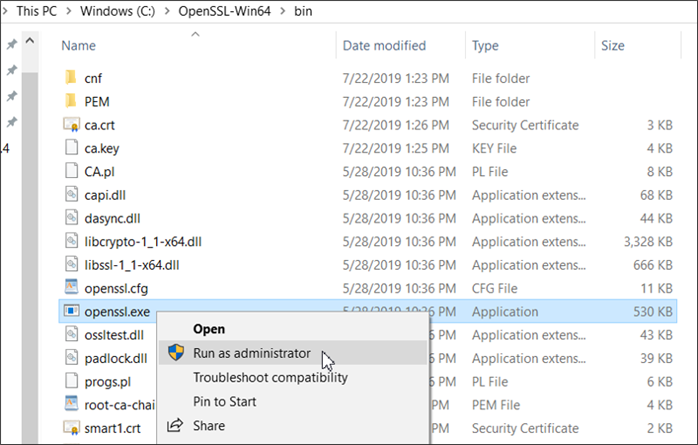Screen dimensions: 698x445
Task: Choose Troubleshoot compatibility
Action: tap(270, 377)
